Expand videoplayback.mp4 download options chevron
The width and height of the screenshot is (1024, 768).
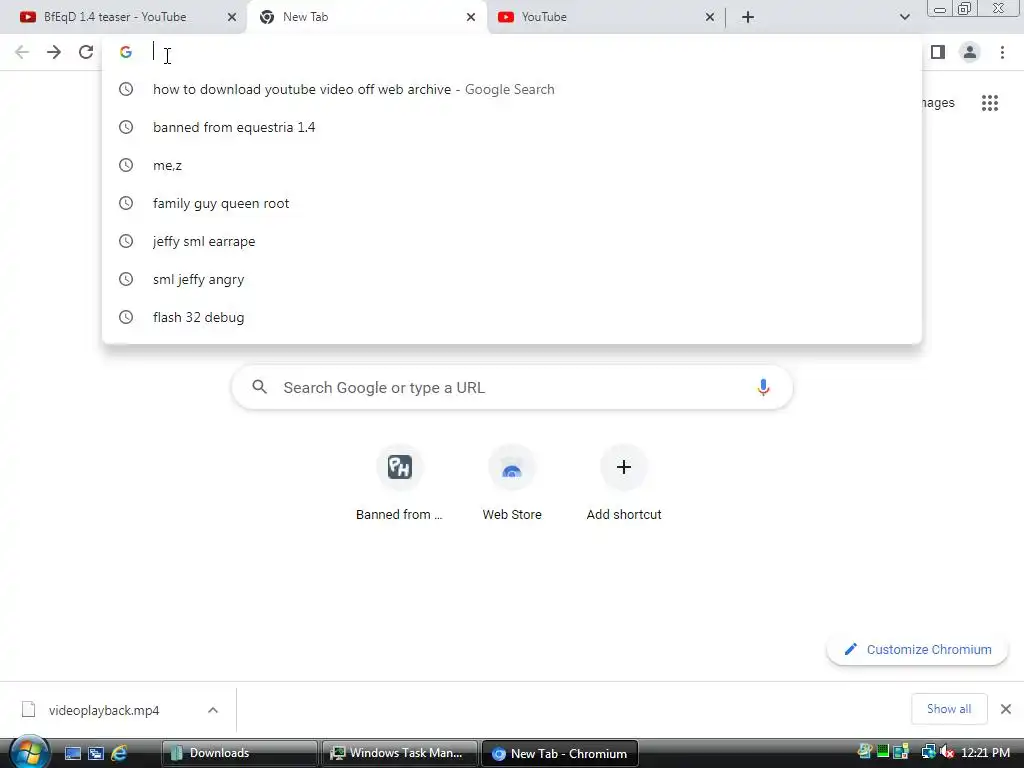tap(213, 710)
